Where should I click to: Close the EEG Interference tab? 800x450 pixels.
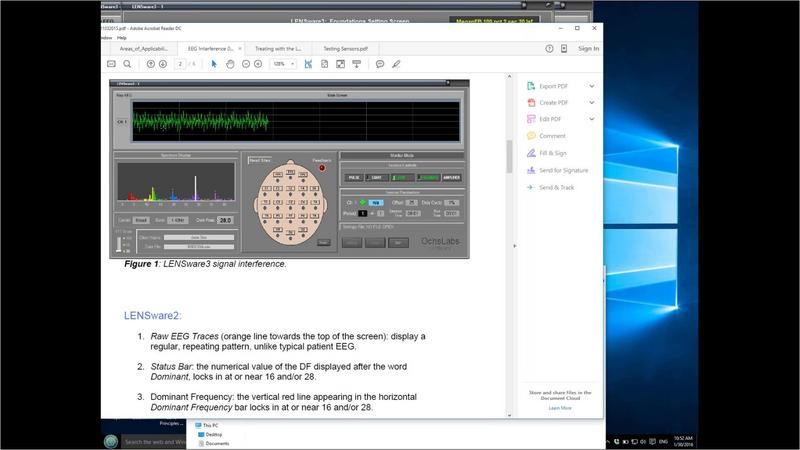pos(240,48)
